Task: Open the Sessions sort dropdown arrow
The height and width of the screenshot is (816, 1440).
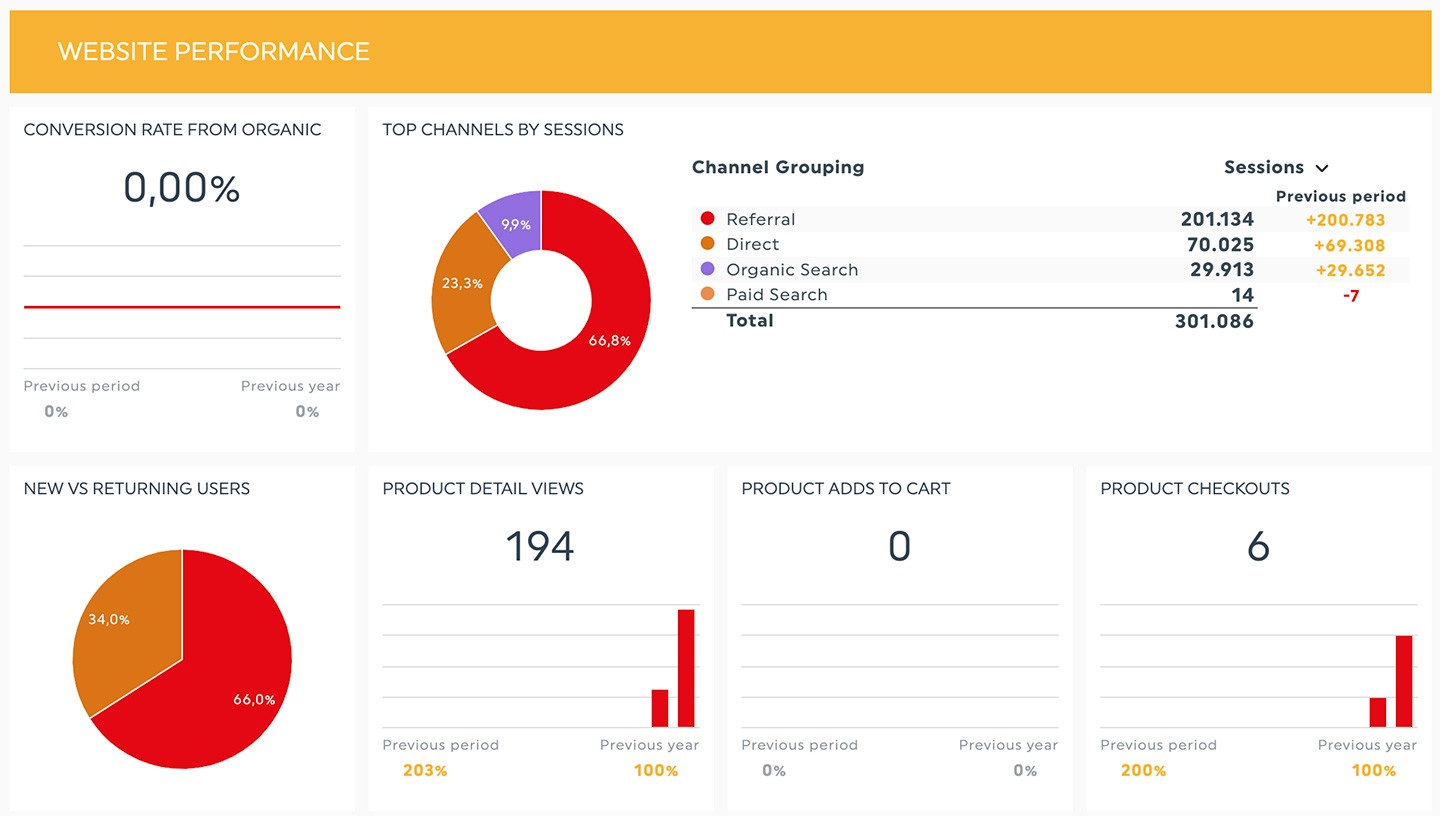Action: coord(1322,168)
